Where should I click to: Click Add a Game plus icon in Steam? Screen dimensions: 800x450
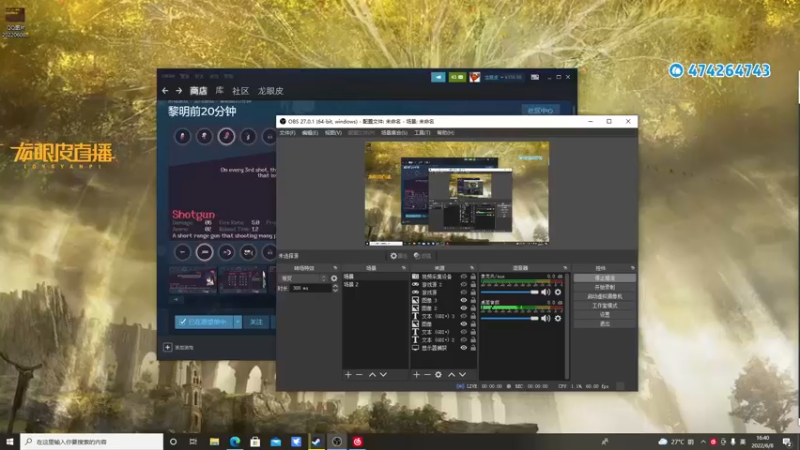[167, 347]
